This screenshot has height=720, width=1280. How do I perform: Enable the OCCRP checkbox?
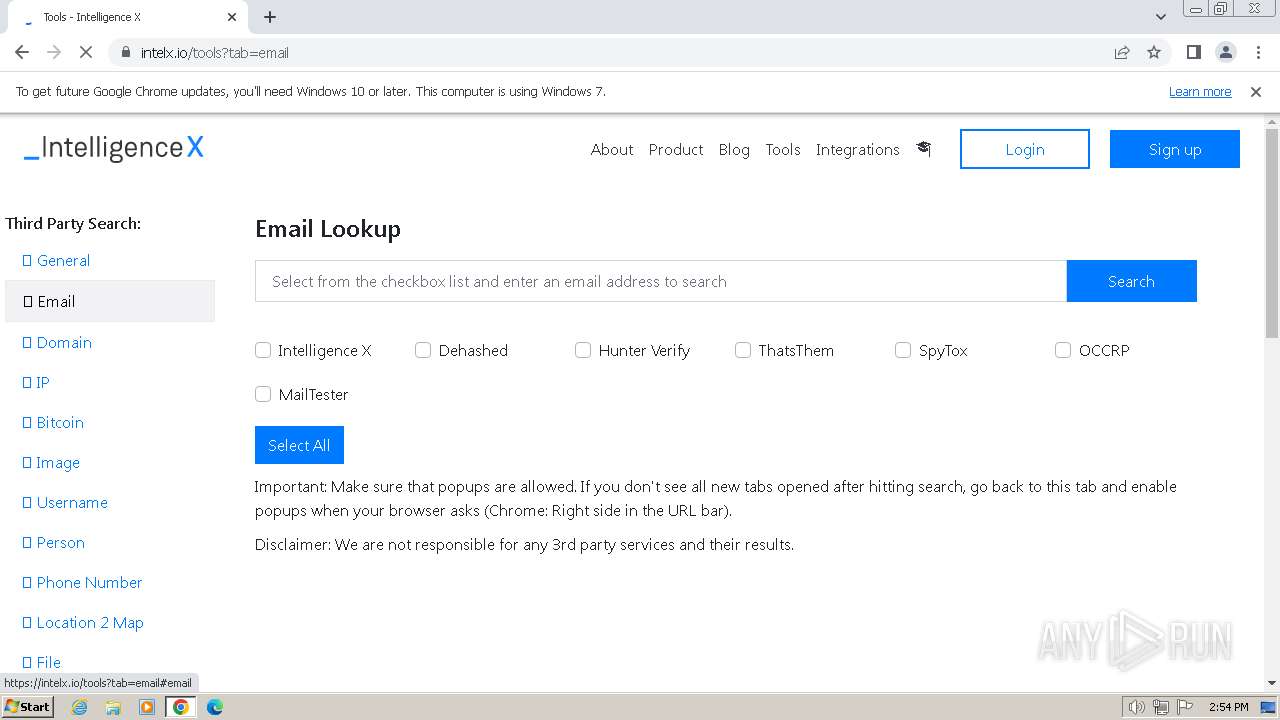[x=1063, y=350]
